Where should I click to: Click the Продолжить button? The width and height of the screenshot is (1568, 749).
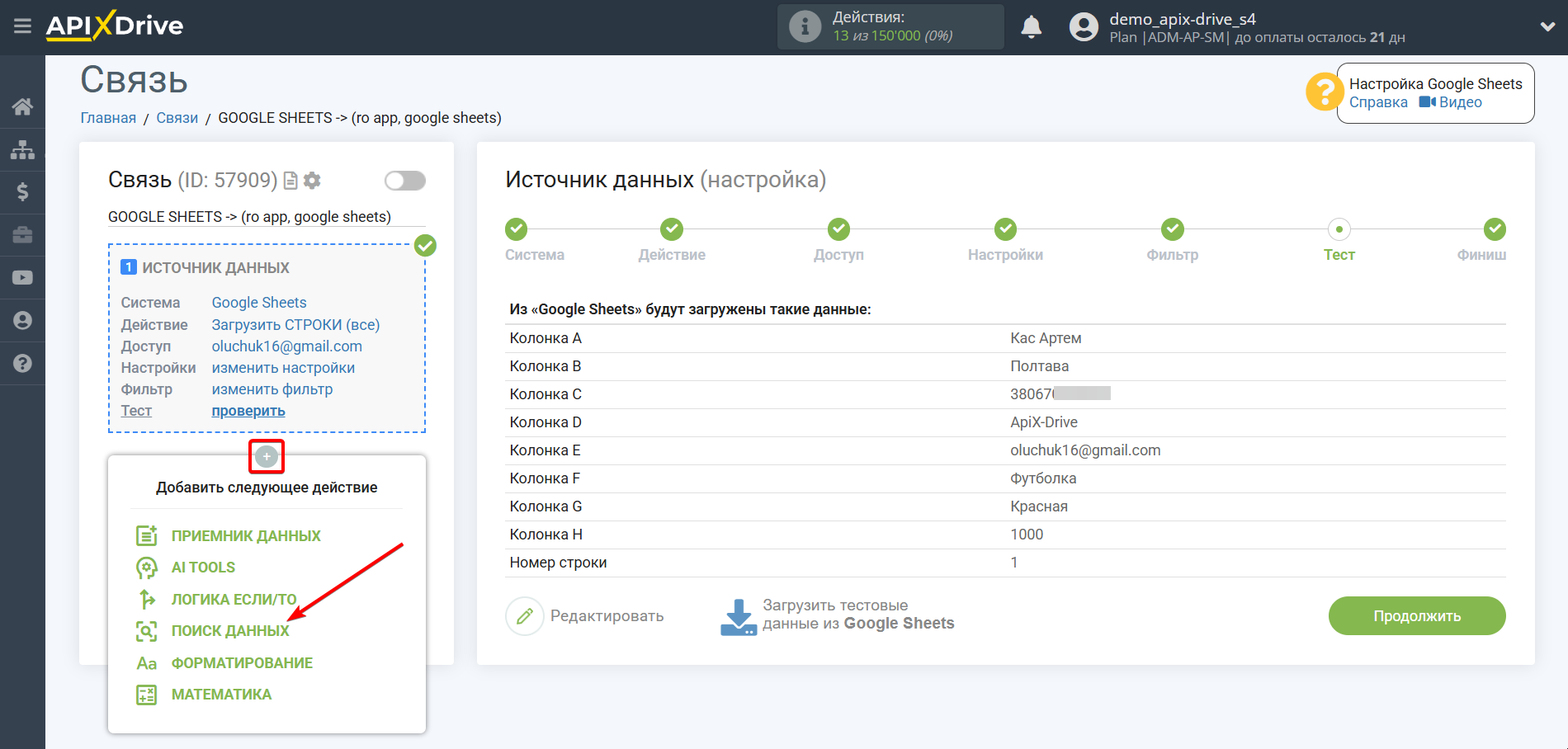pos(1416,615)
